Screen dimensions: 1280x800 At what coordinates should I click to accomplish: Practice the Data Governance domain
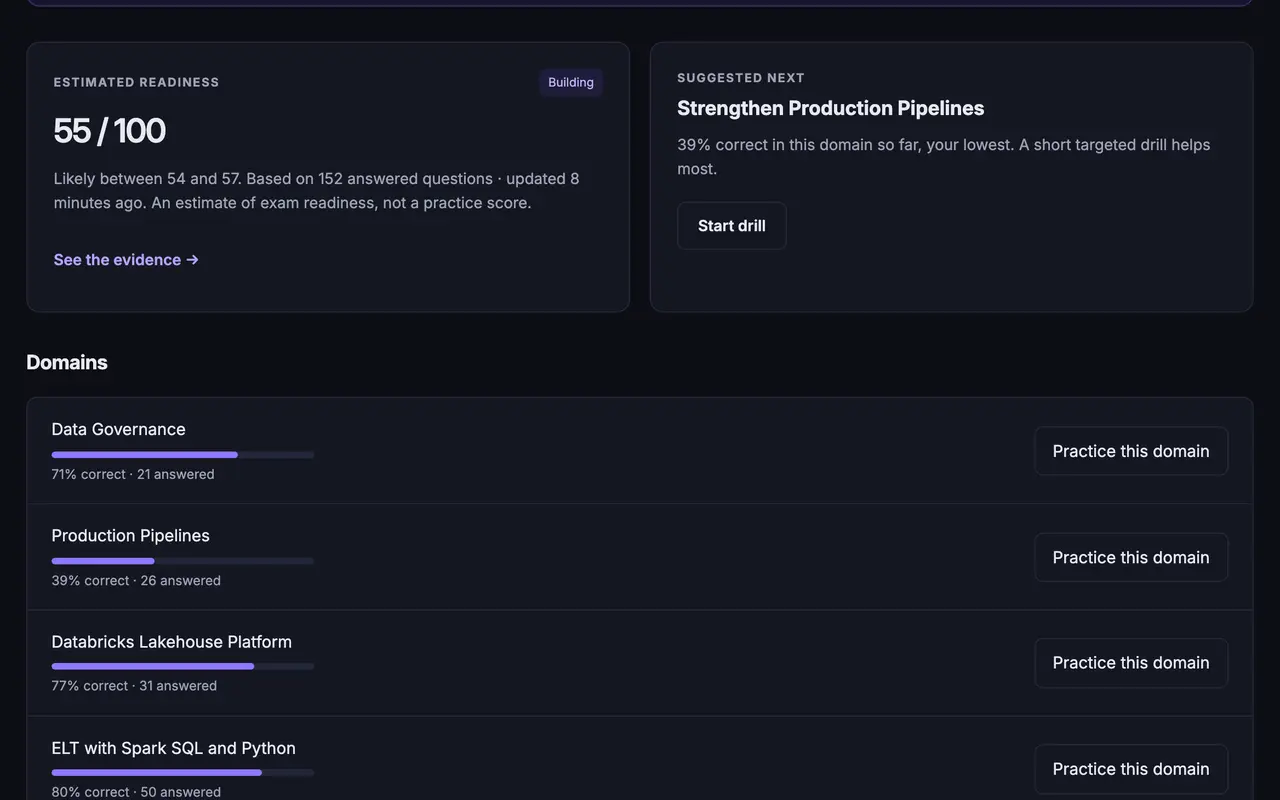(1131, 451)
